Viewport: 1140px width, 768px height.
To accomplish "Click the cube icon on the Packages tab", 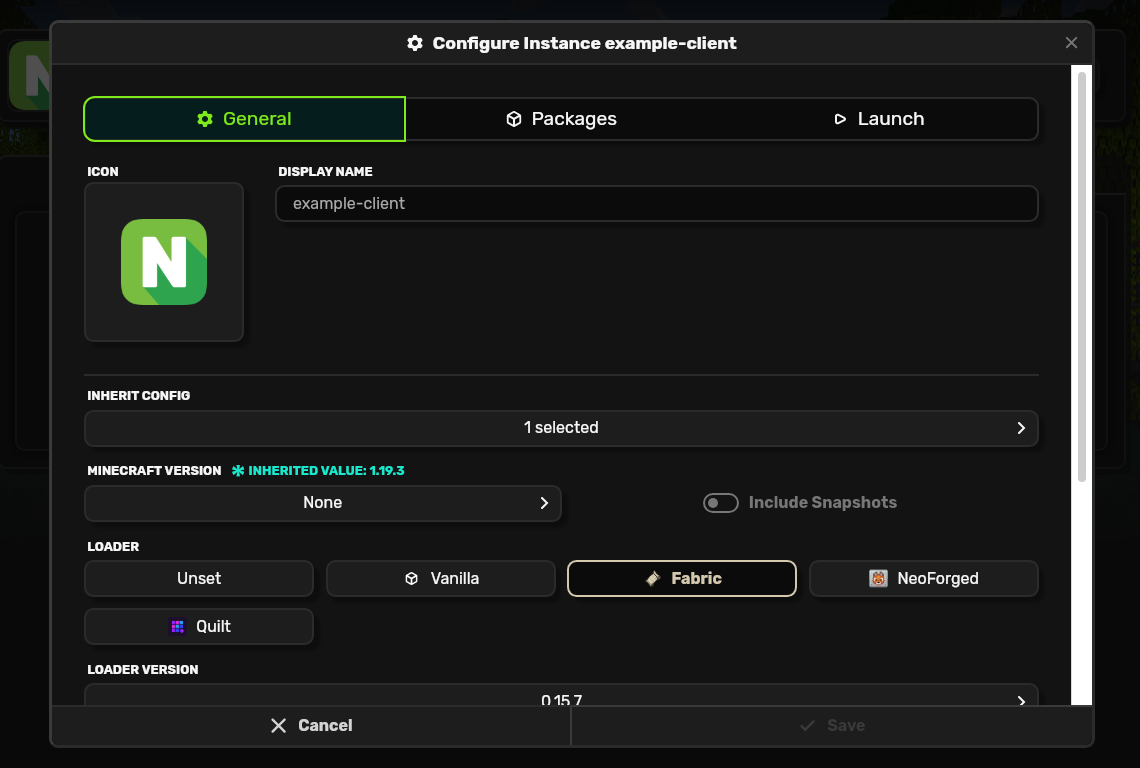I will 514,119.
